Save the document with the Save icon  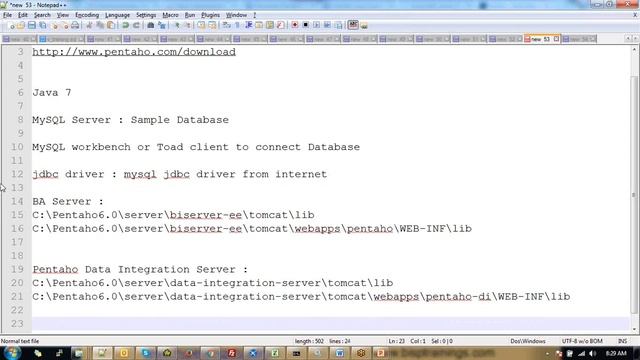click(x=31, y=25)
